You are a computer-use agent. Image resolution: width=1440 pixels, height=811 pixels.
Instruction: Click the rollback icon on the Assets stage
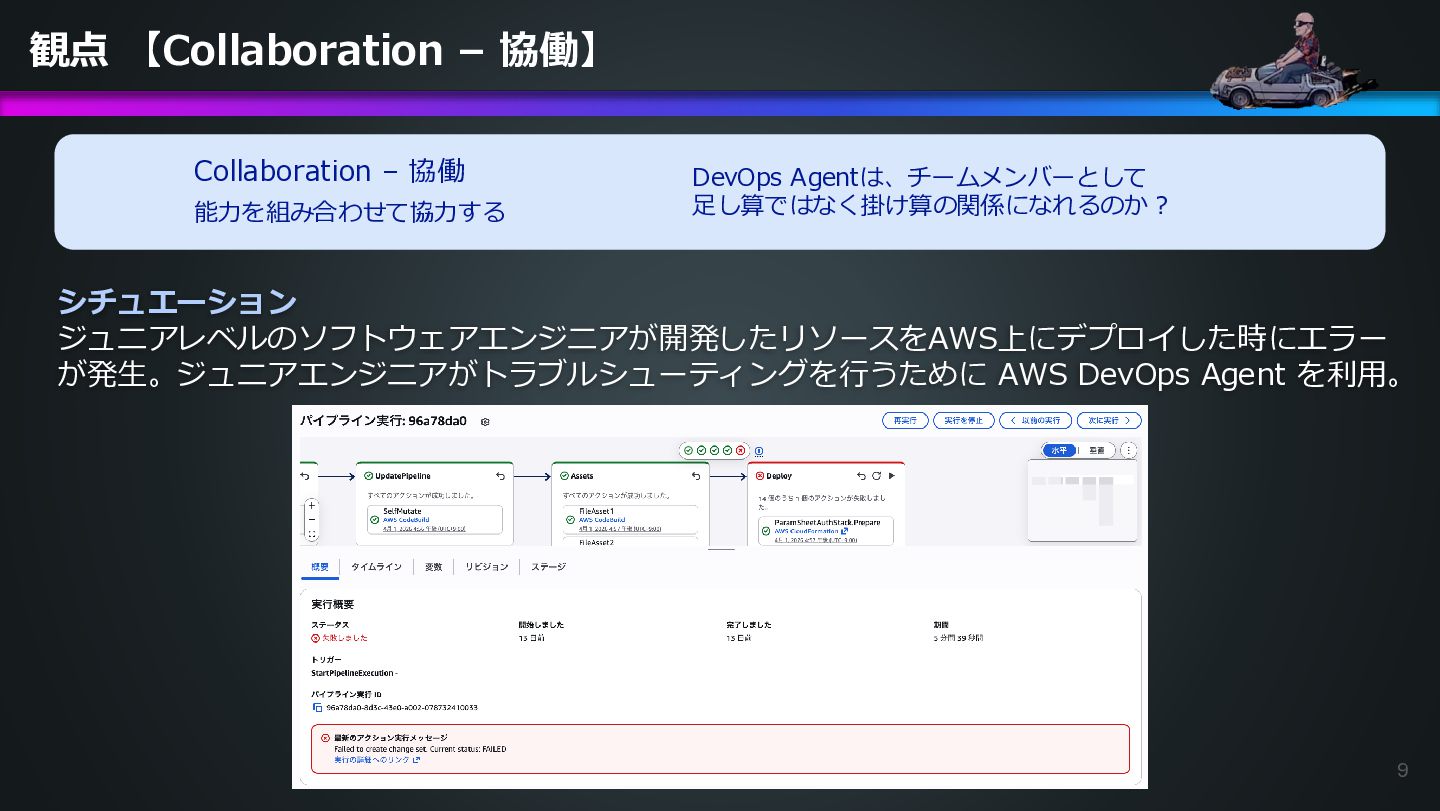pyautogui.click(x=696, y=476)
